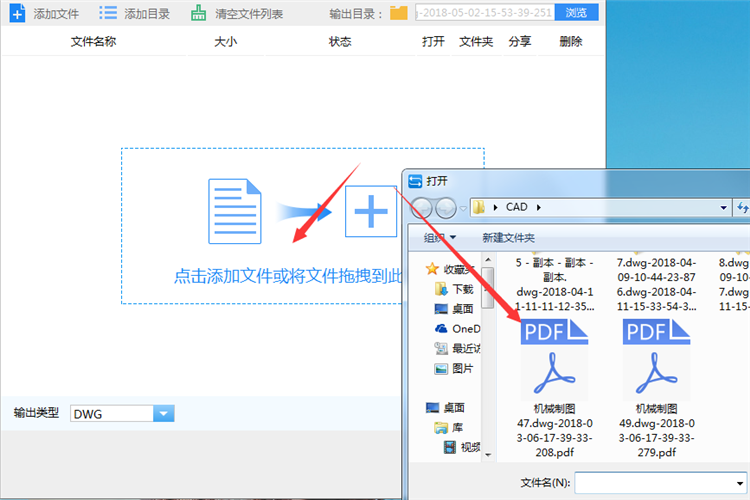Click the CAD folder in address bar
This screenshot has width=750, height=500.
pyautogui.click(x=517, y=207)
